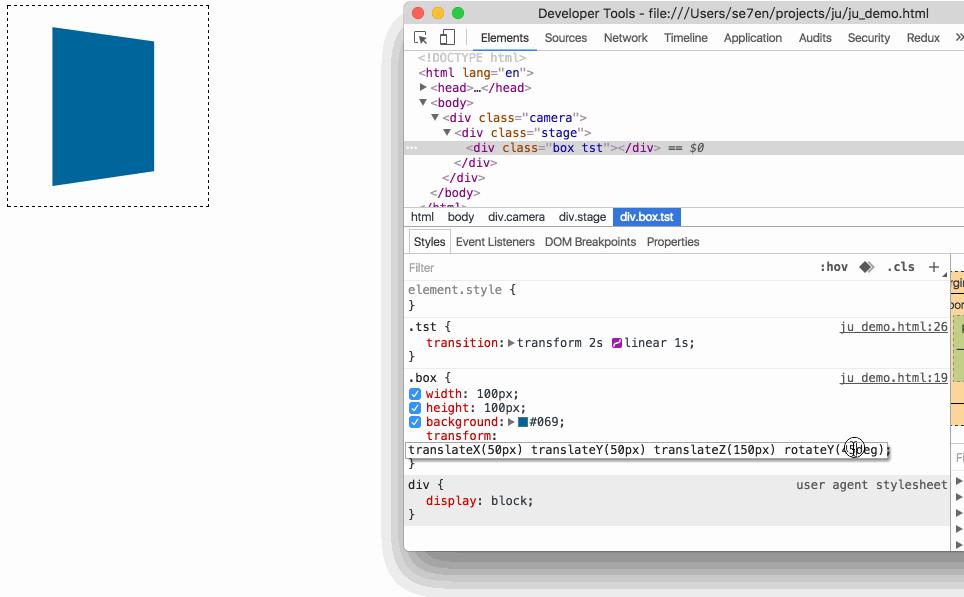Click the :hov pseudo-class states icon
This screenshot has height=597, width=964.
836,267
